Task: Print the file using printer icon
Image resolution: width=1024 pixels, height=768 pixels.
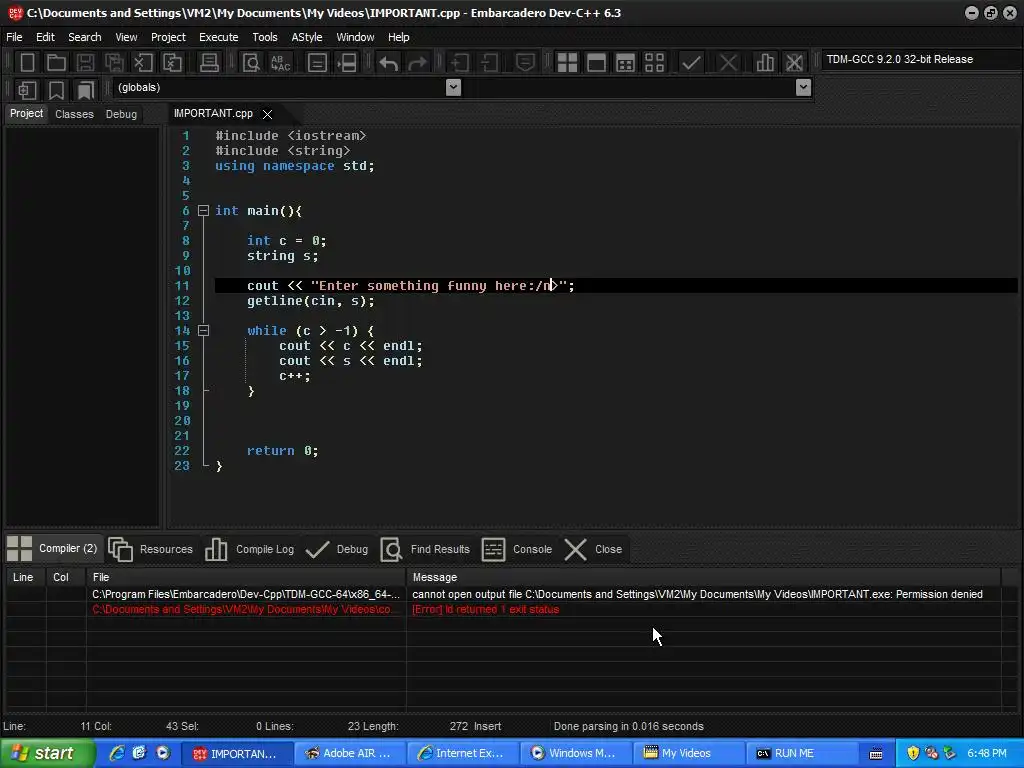Action: tap(209, 63)
